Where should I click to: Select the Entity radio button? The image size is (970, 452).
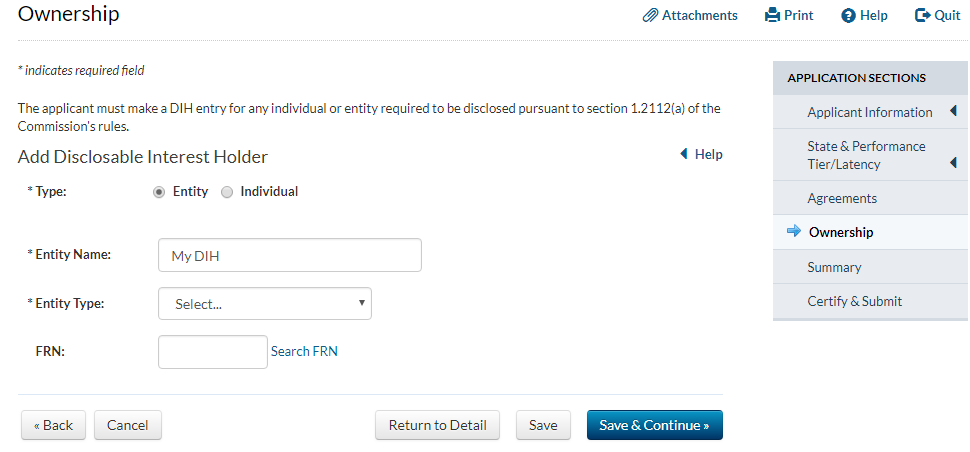coord(159,192)
